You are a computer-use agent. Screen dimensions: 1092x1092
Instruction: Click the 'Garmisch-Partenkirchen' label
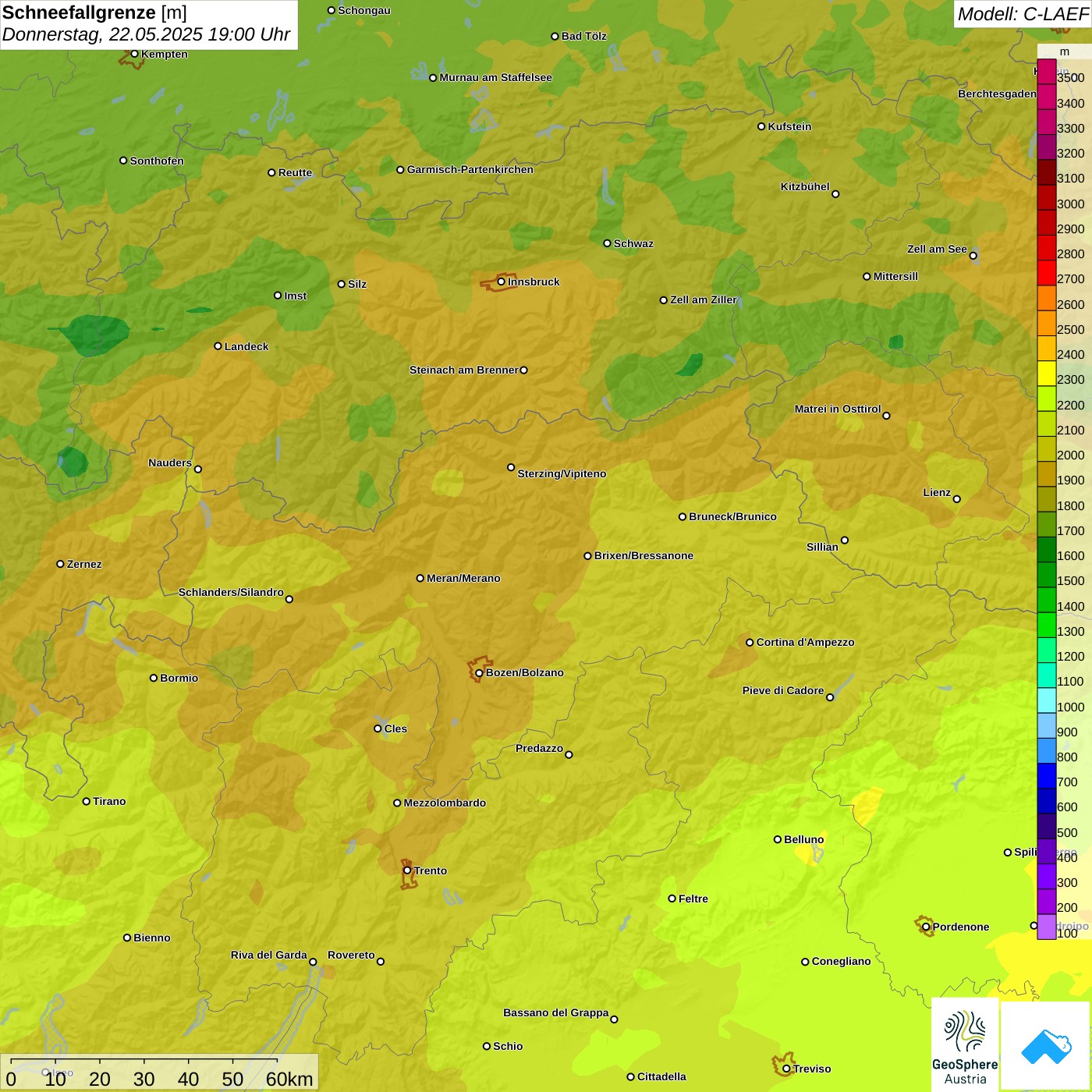[x=470, y=169]
